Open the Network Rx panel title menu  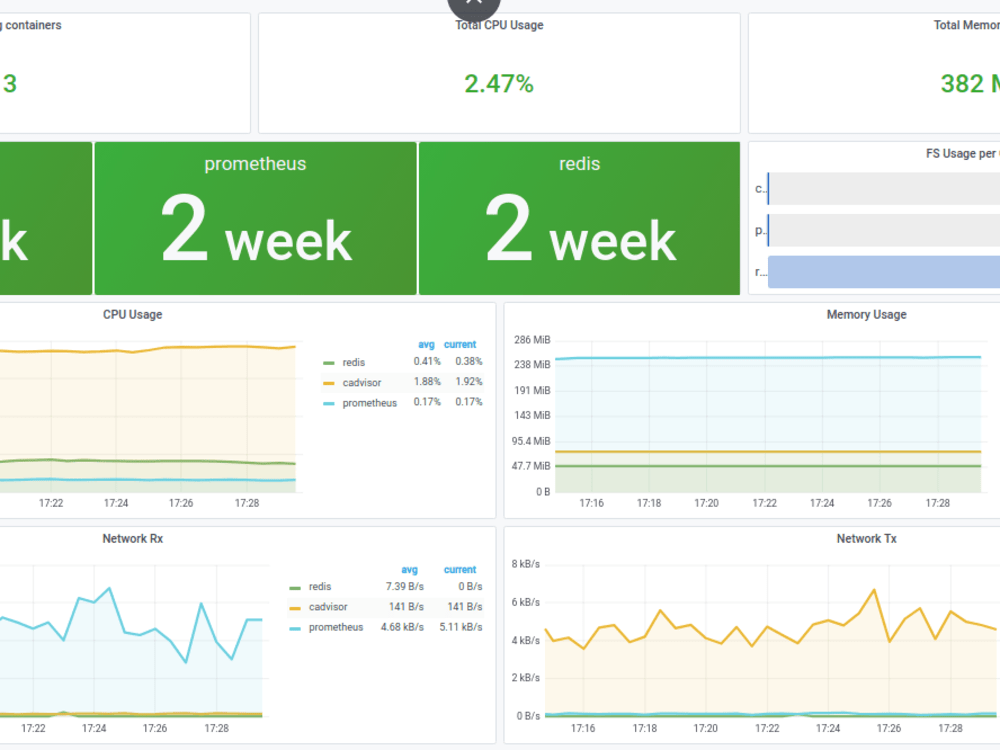[x=133, y=539]
